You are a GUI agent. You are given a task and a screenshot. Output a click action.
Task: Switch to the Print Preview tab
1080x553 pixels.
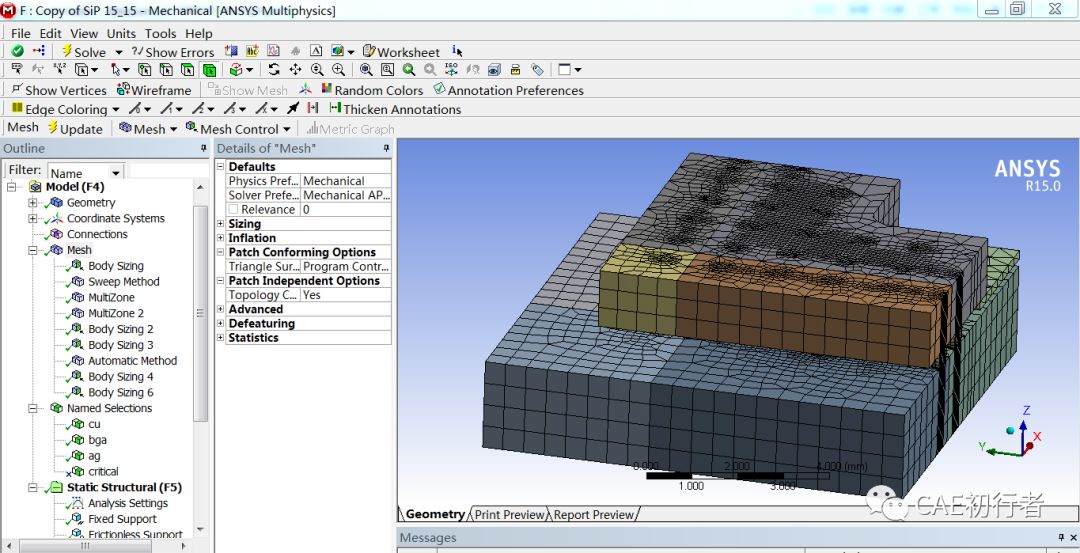(510, 514)
